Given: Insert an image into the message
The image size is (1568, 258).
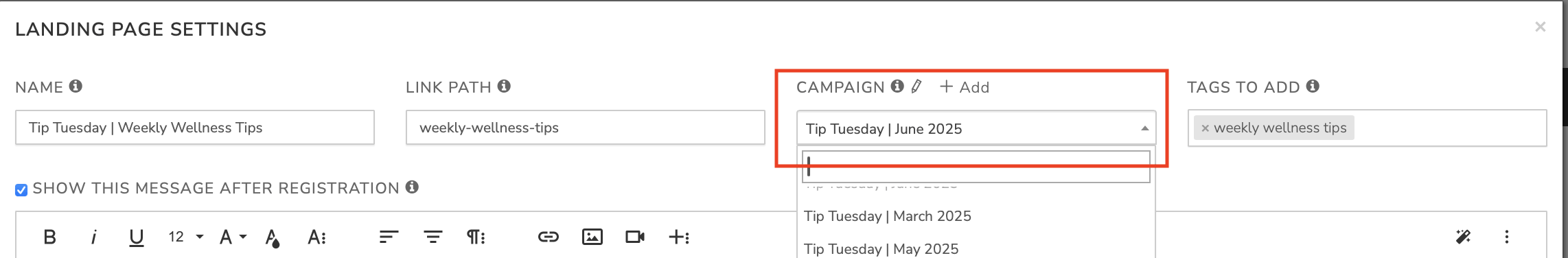Looking at the screenshot, I should tap(592, 237).
